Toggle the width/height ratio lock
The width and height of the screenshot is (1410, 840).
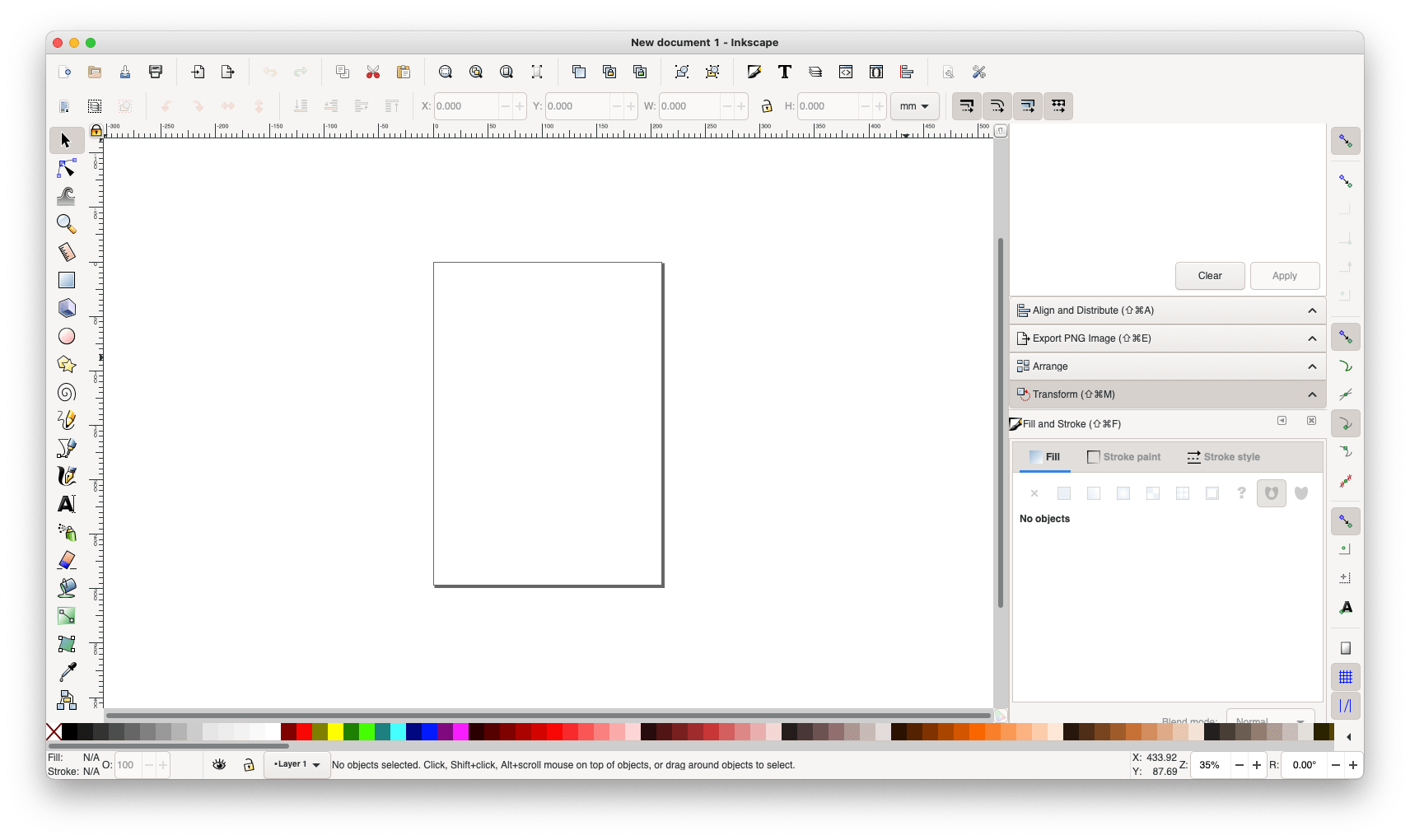tap(766, 106)
